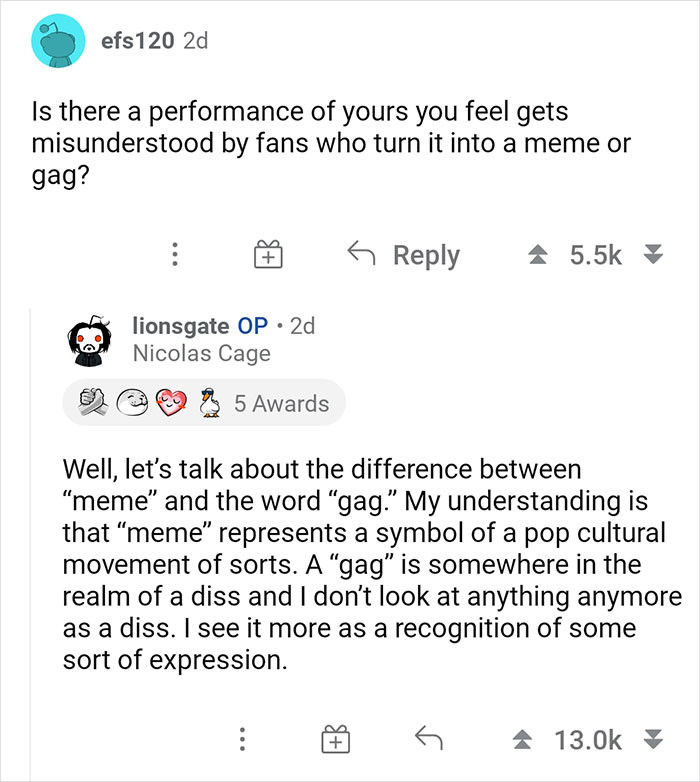Image resolution: width=700 pixels, height=782 pixels.
Task: Downvote the efs120 question comment
Action: point(654,255)
